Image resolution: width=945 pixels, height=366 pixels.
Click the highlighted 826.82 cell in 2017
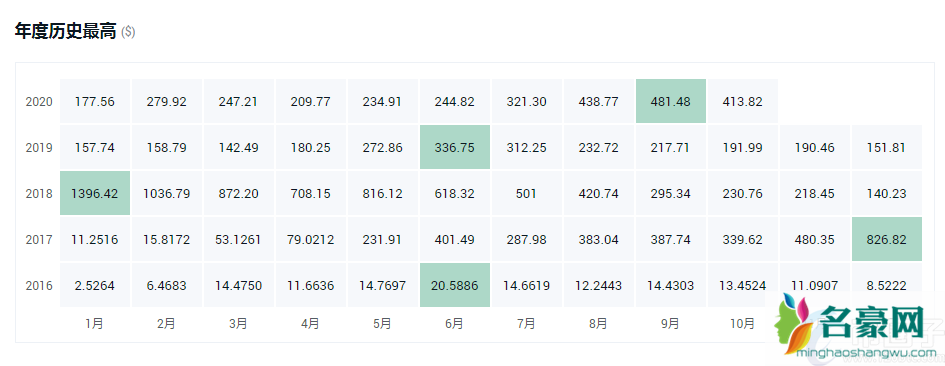[887, 239]
